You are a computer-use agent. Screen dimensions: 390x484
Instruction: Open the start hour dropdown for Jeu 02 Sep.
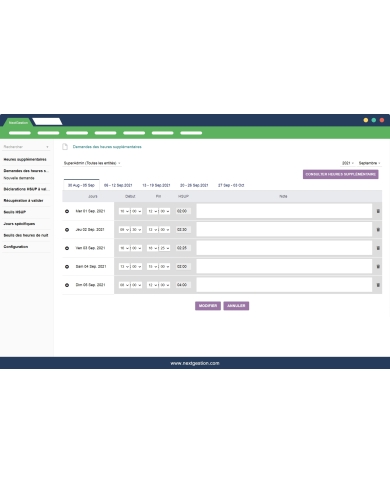pyautogui.click(x=124, y=230)
